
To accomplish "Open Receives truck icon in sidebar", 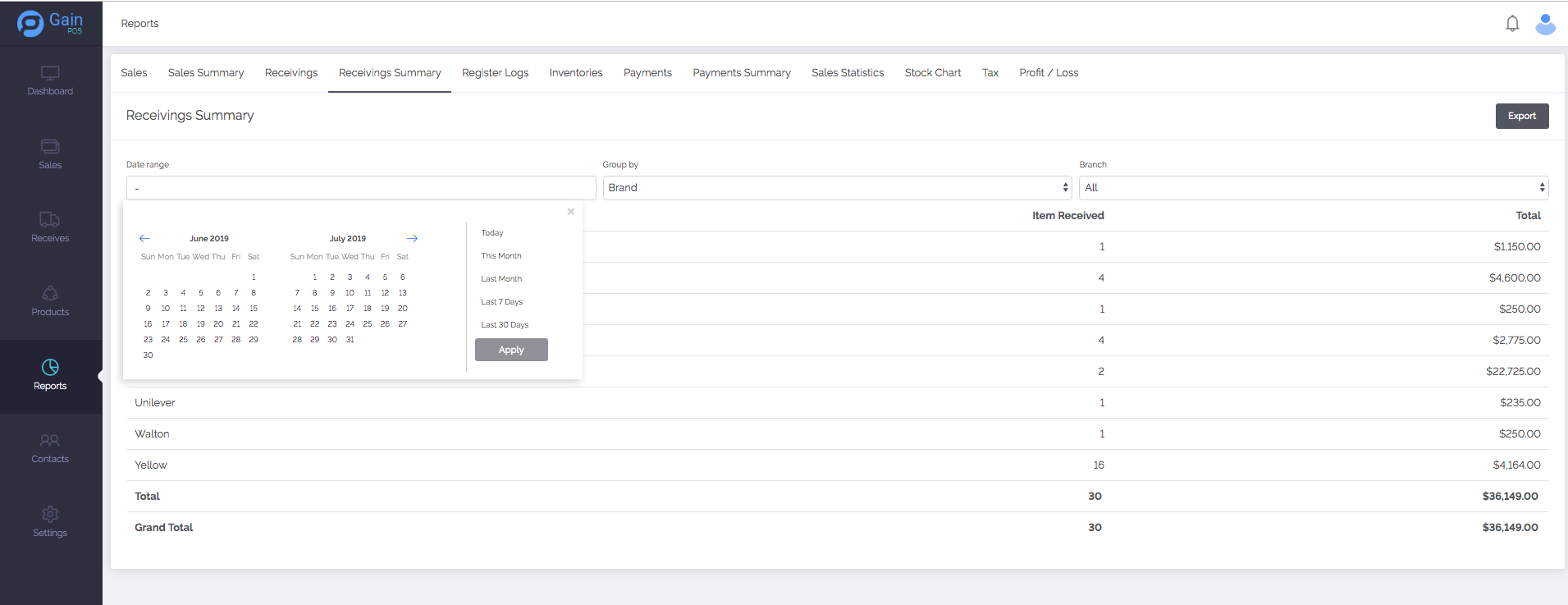I will coord(50,227).
